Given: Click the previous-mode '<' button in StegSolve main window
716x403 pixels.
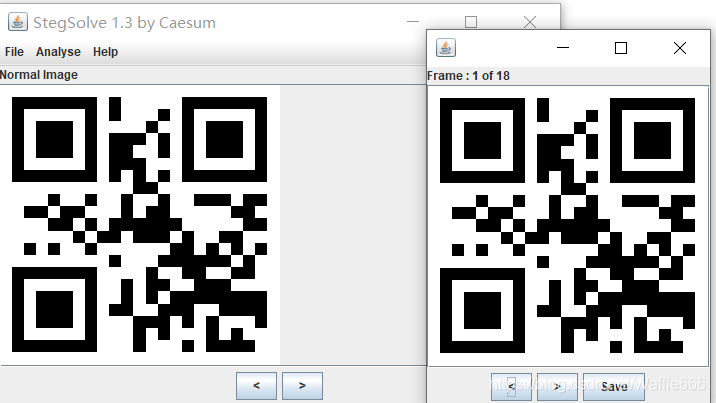Looking at the screenshot, I should (256, 386).
